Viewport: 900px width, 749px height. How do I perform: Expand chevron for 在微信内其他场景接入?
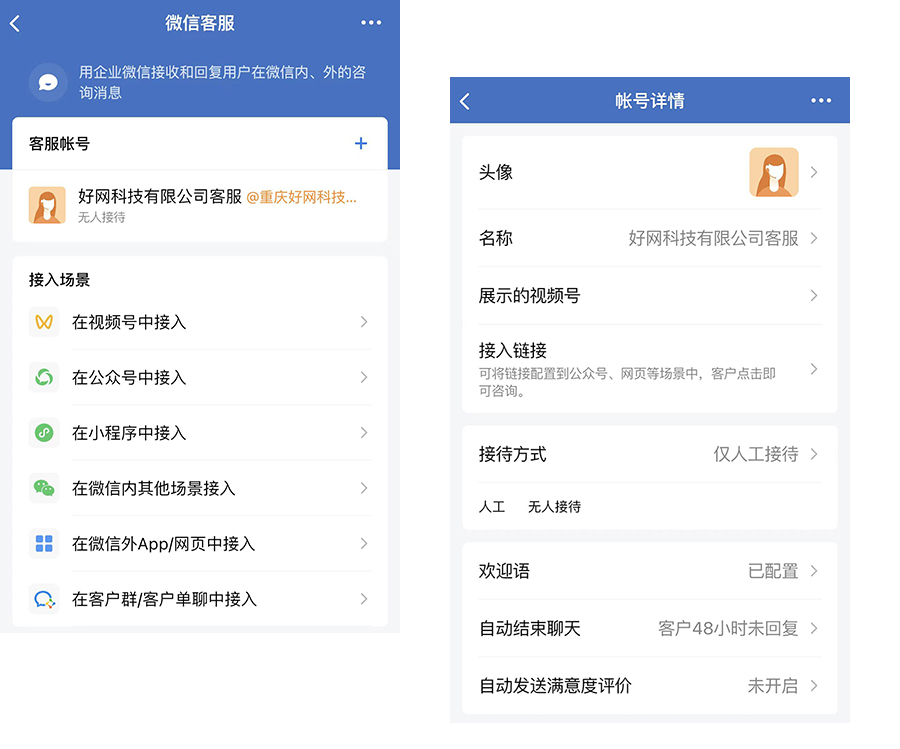(x=363, y=488)
